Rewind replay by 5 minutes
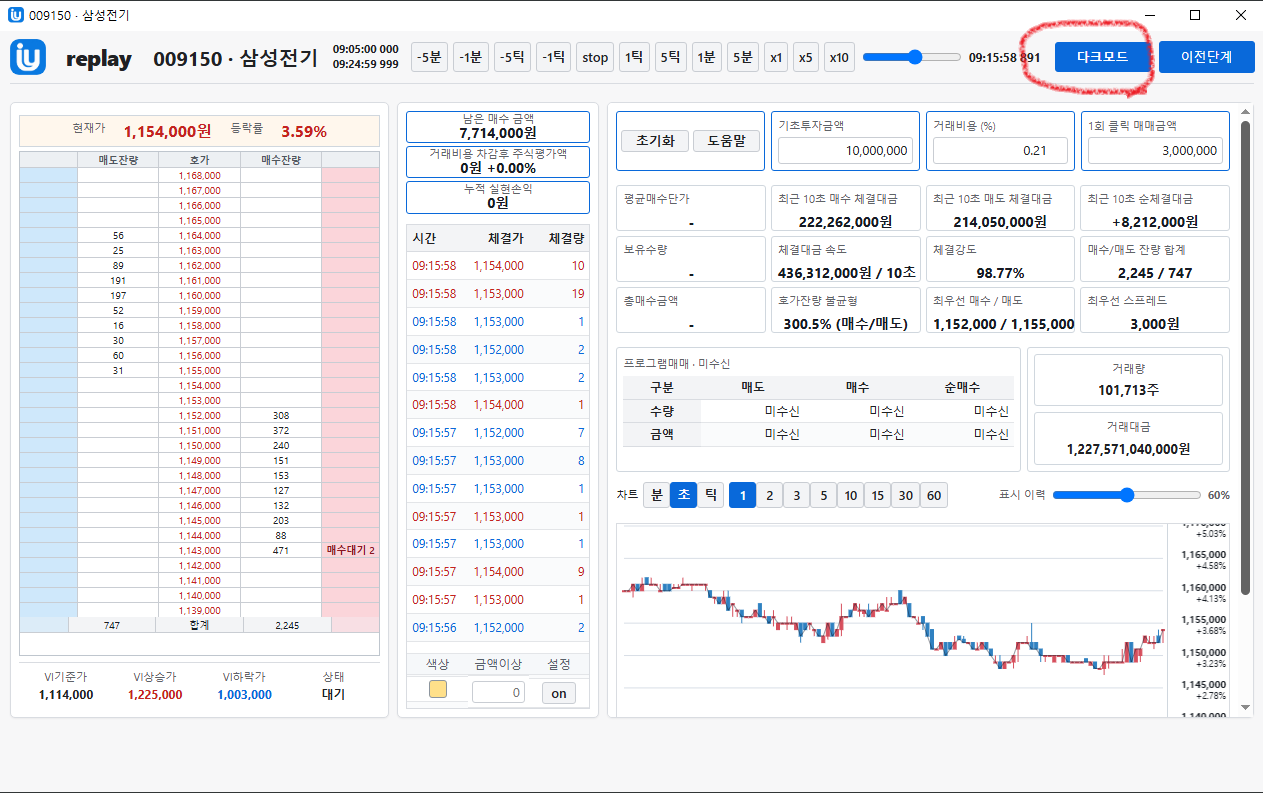The height and width of the screenshot is (793, 1263). pyautogui.click(x=430, y=57)
